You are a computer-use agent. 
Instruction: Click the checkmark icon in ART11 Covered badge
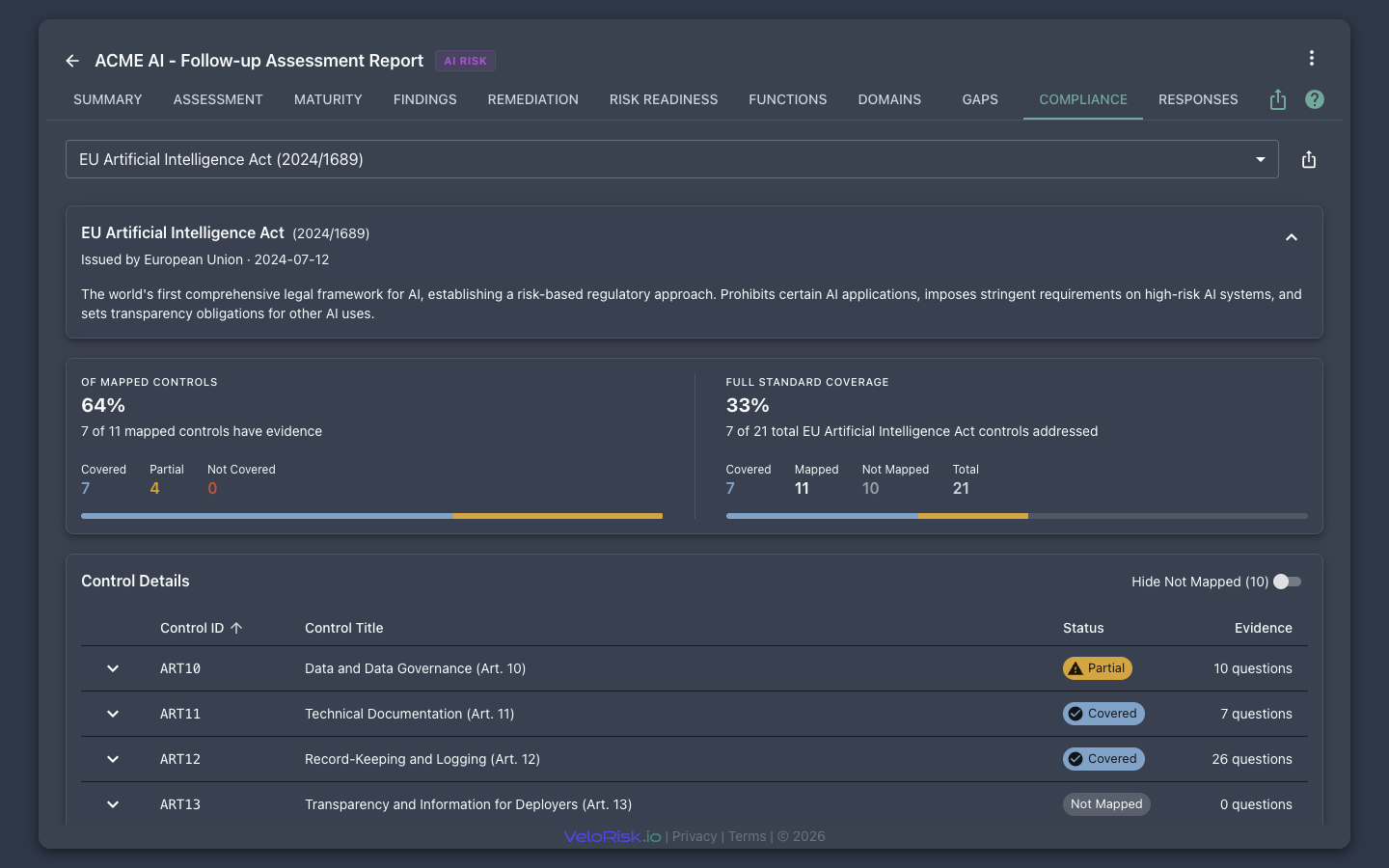pyautogui.click(x=1076, y=714)
